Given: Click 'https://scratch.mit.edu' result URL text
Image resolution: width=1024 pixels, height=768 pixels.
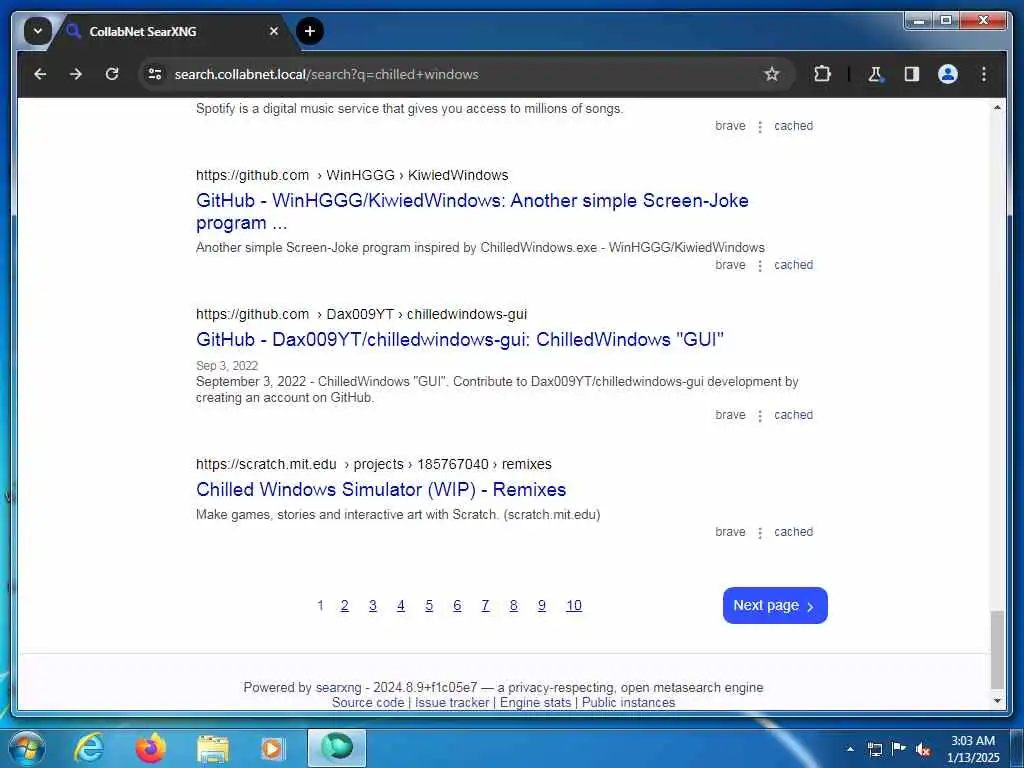Looking at the screenshot, I should tap(266, 464).
